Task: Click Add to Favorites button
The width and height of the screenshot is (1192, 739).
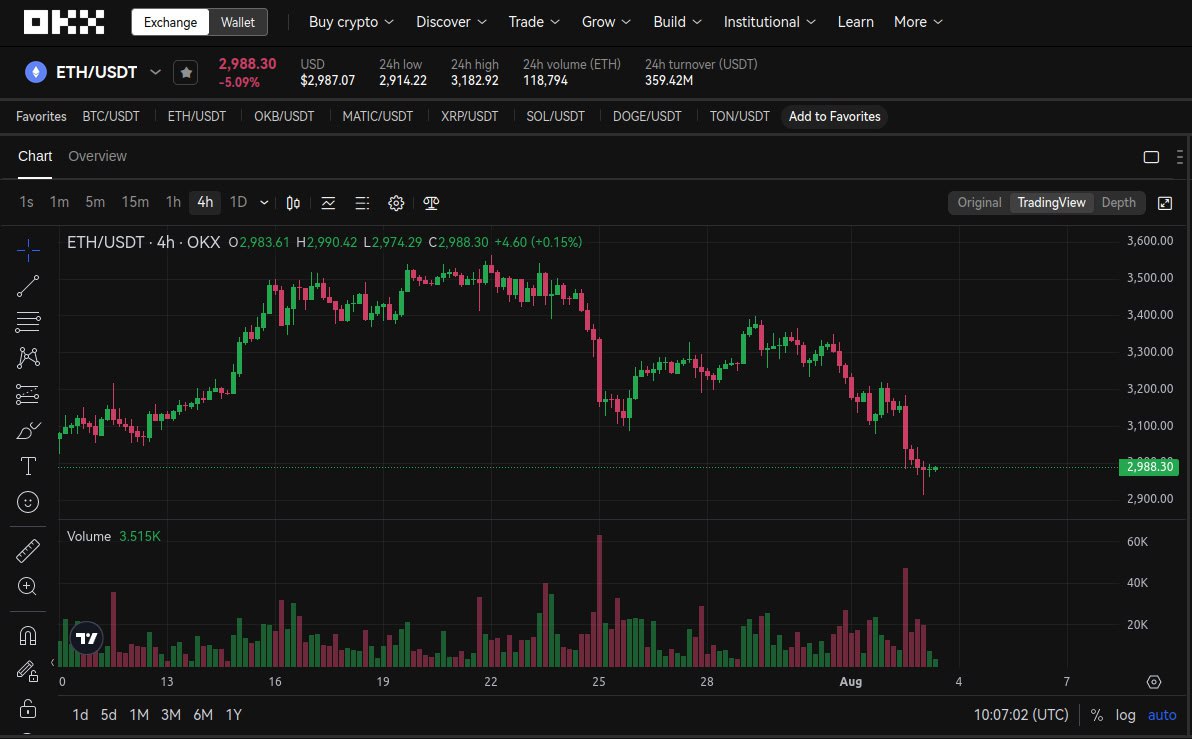Action: coord(834,116)
